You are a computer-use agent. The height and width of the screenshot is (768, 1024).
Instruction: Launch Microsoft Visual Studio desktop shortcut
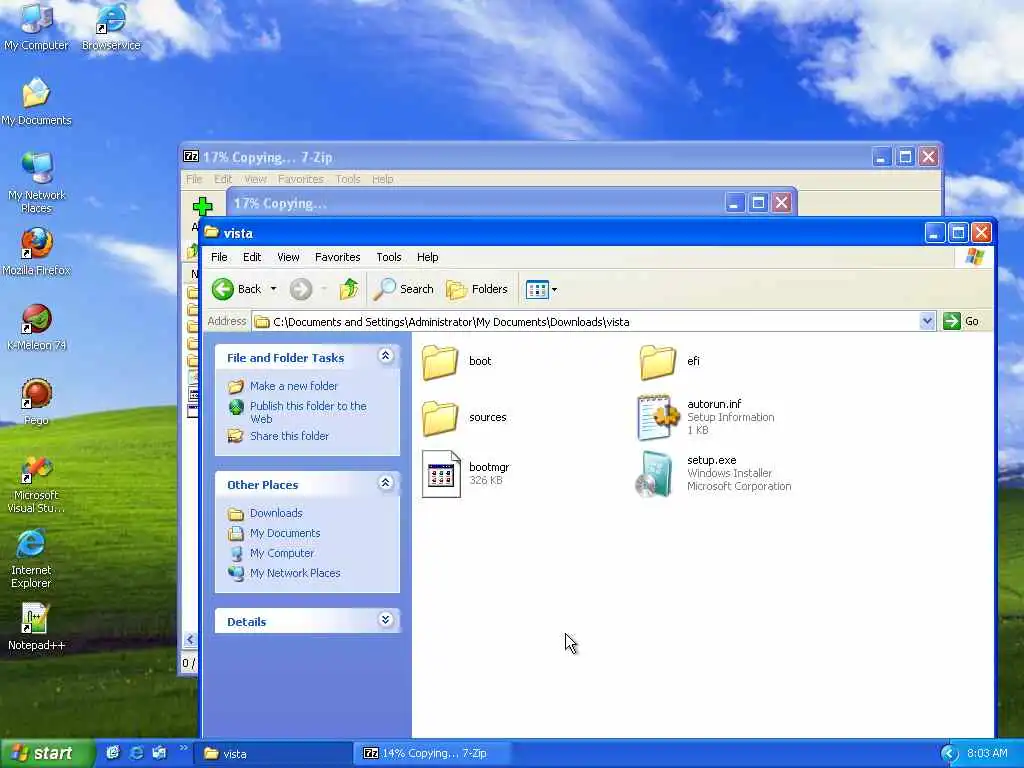tap(36, 485)
